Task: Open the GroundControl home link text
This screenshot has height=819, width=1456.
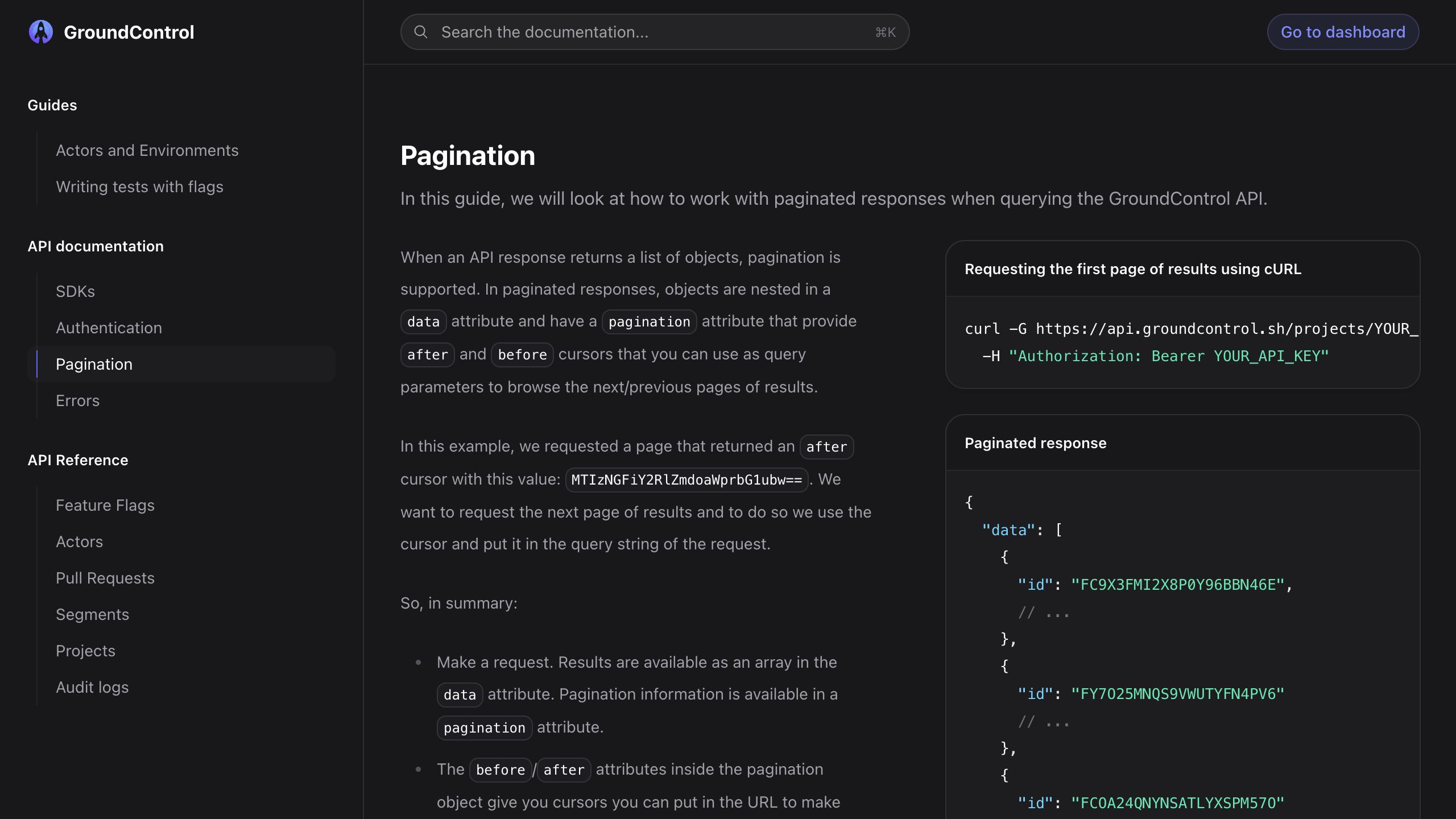Action: click(129, 32)
